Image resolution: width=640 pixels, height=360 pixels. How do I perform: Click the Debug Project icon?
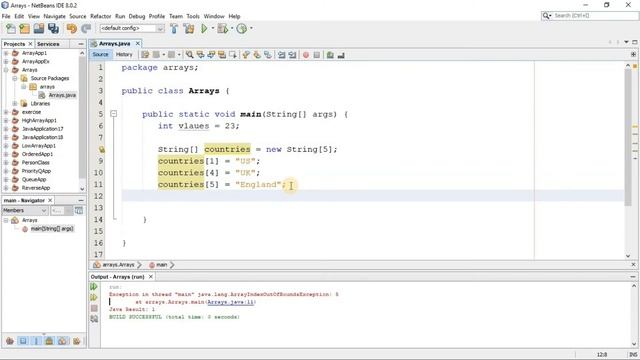[222, 29]
